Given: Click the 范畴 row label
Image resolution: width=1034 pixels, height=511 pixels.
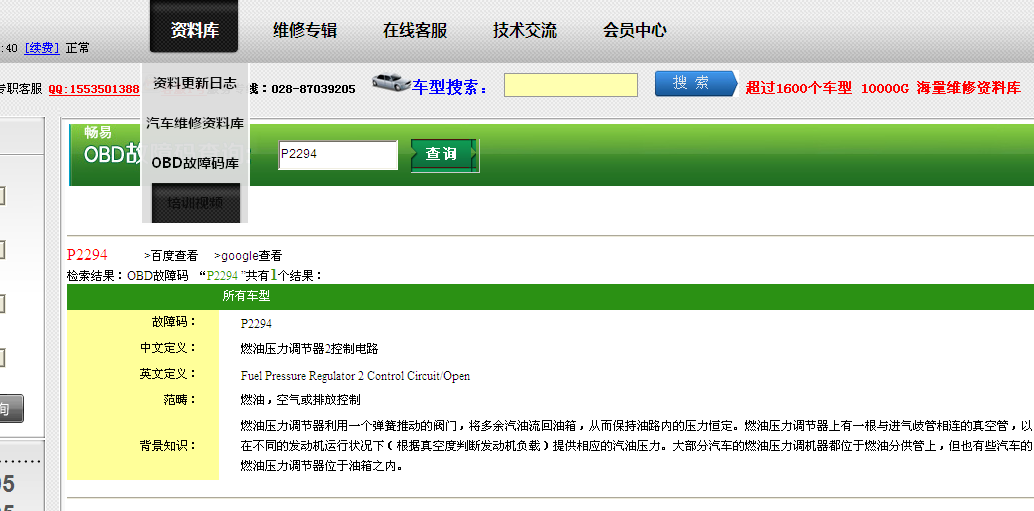Looking at the screenshot, I should [x=180, y=400].
